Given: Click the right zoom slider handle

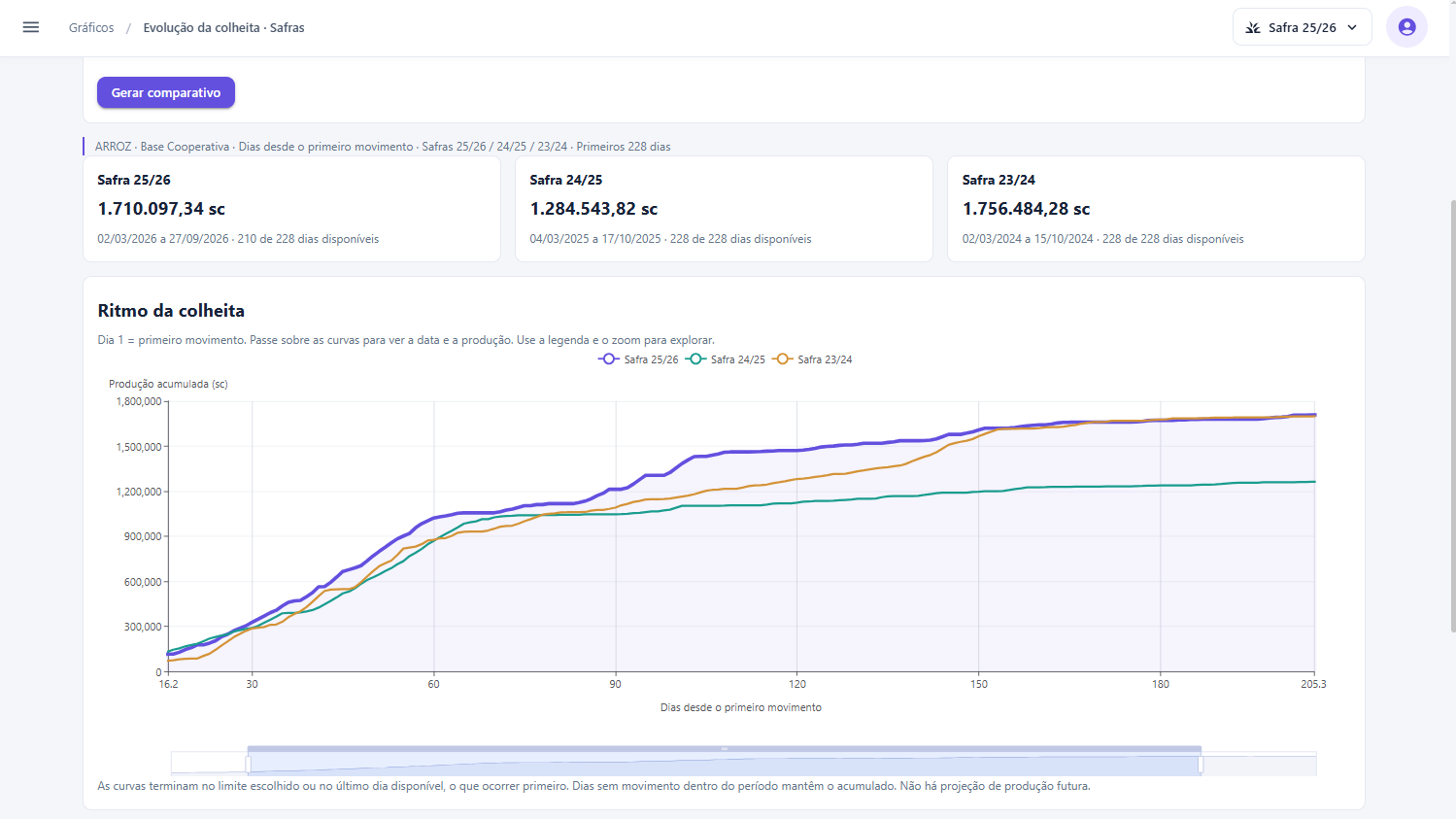Looking at the screenshot, I should (x=1202, y=765).
